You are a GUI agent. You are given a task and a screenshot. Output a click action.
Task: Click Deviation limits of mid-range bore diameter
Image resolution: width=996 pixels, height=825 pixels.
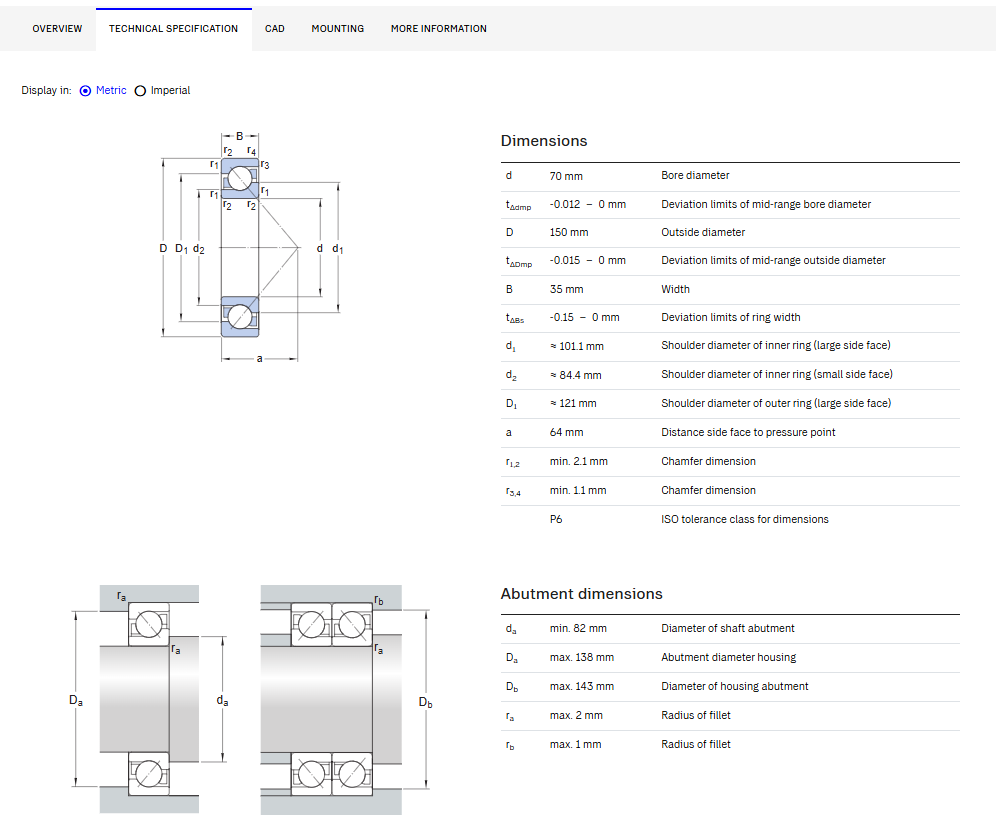(765, 205)
